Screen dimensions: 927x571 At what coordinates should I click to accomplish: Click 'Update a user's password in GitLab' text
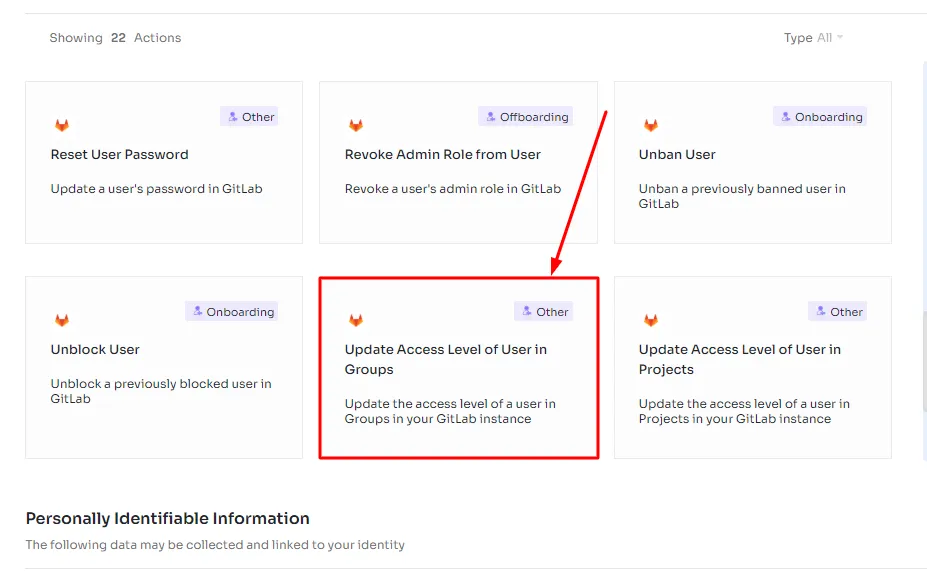pyautogui.click(x=156, y=189)
